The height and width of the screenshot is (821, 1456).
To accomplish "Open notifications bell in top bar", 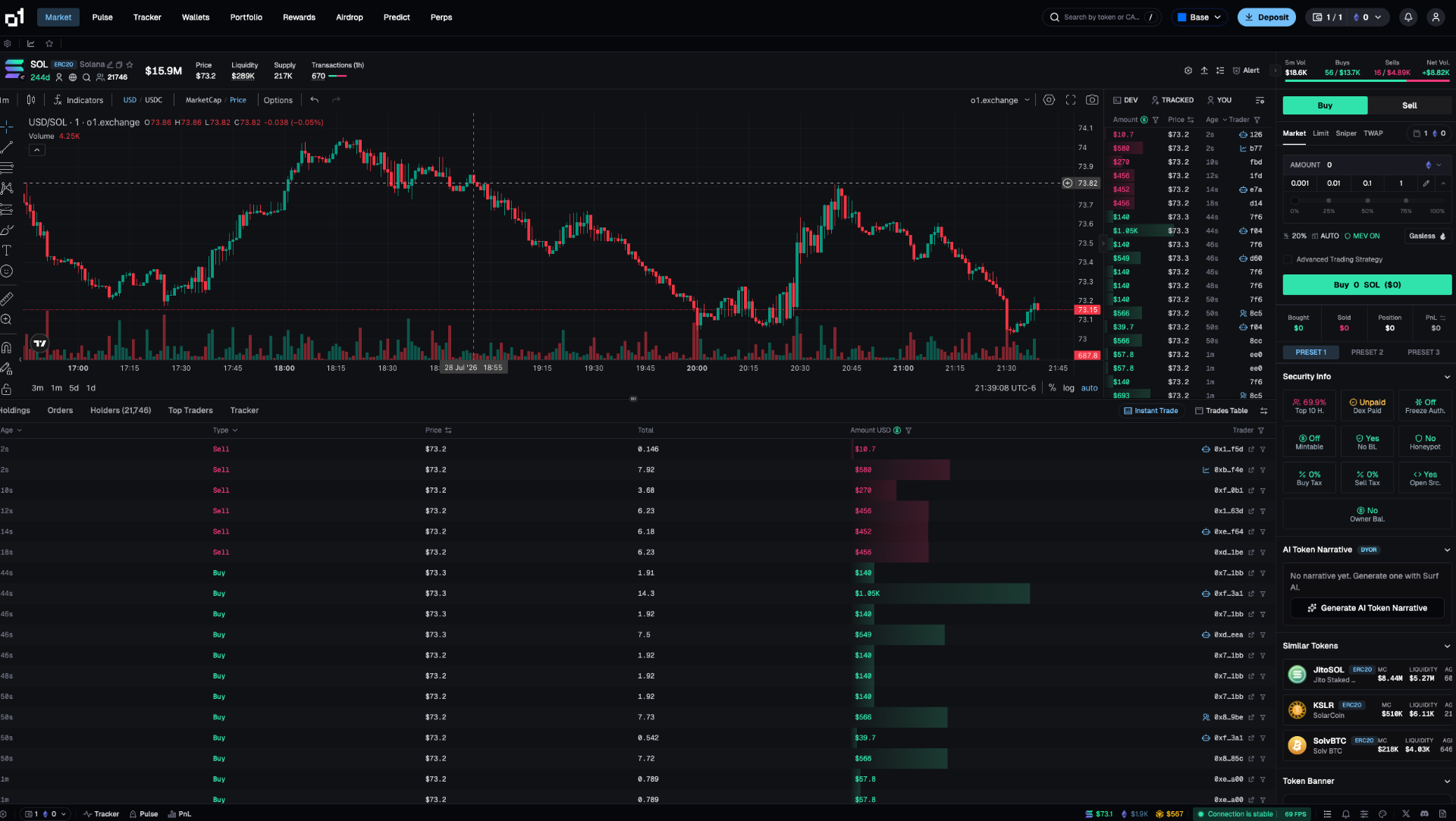I will tap(1408, 17).
